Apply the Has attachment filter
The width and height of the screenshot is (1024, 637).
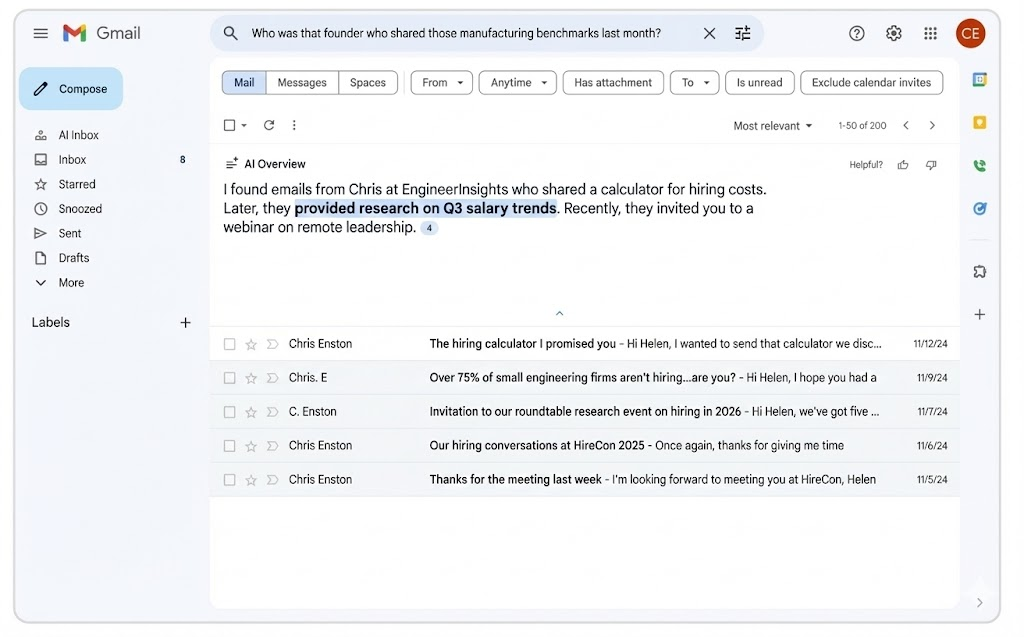pos(612,83)
